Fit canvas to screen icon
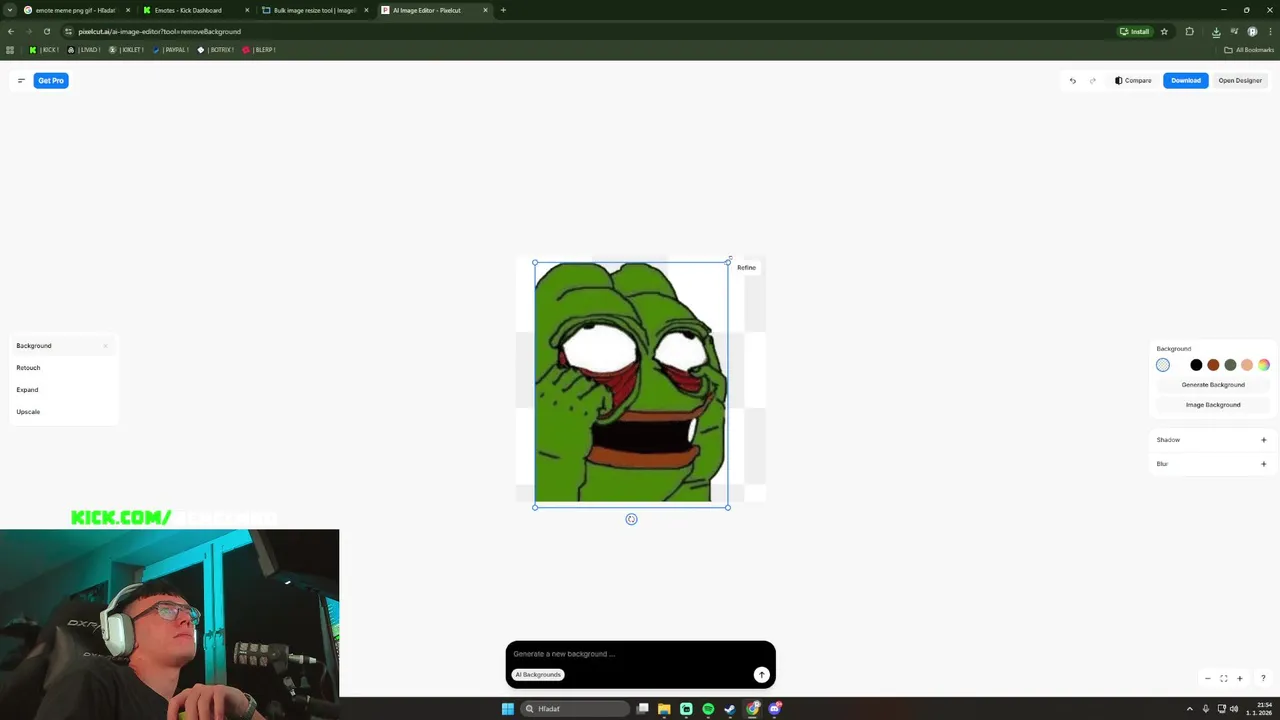1280x720 pixels. pos(1223,678)
